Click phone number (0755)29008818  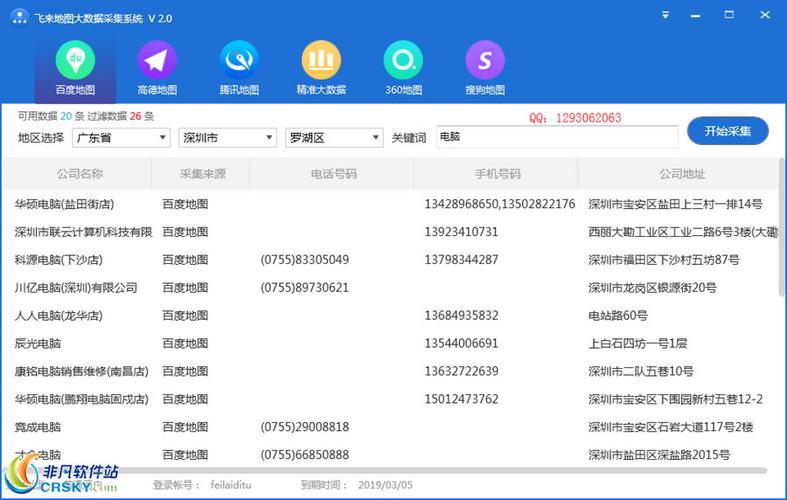pyautogui.click(x=305, y=427)
